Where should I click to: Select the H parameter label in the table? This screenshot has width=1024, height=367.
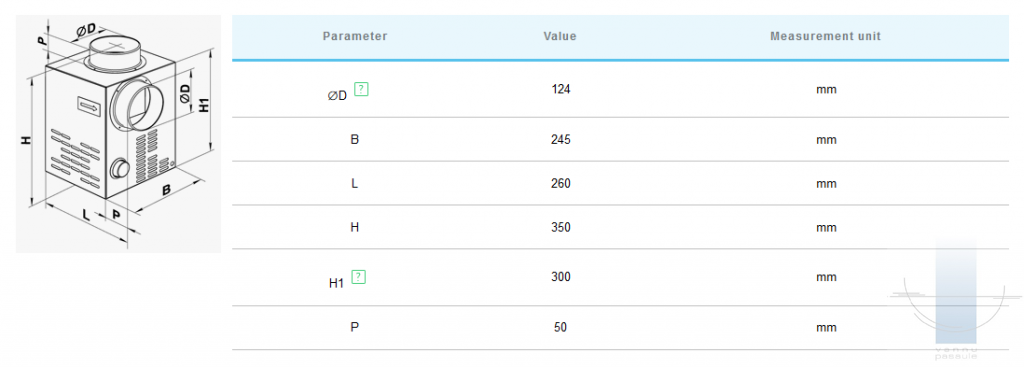[x=355, y=227]
